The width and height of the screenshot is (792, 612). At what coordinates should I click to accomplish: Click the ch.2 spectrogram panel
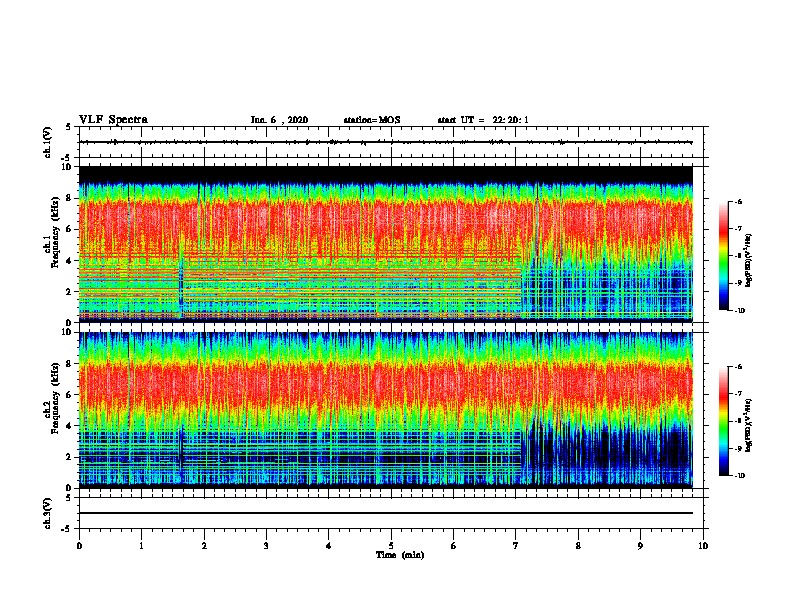386,410
